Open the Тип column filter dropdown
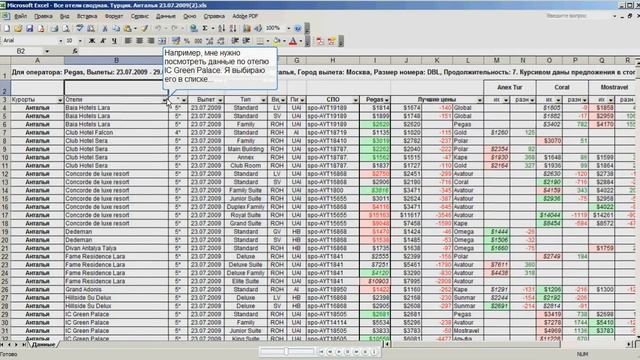 (263, 100)
